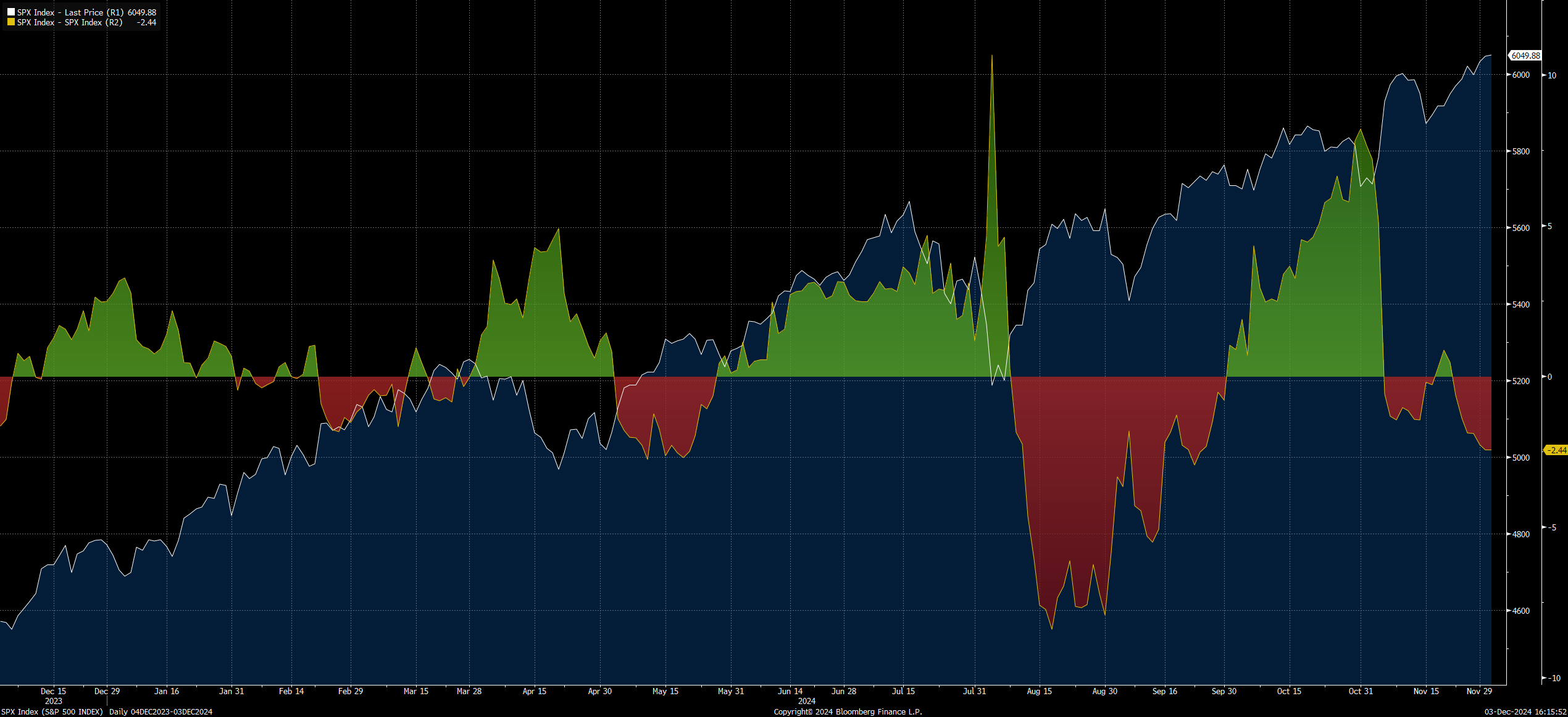Image resolution: width=1568 pixels, height=717 pixels.
Task: Click the 5400 price axis label
Action: 1520,303
